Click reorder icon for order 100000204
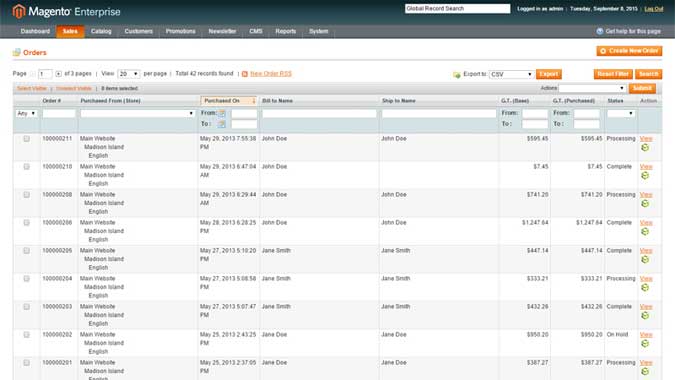675x380 pixels. click(645, 287)
